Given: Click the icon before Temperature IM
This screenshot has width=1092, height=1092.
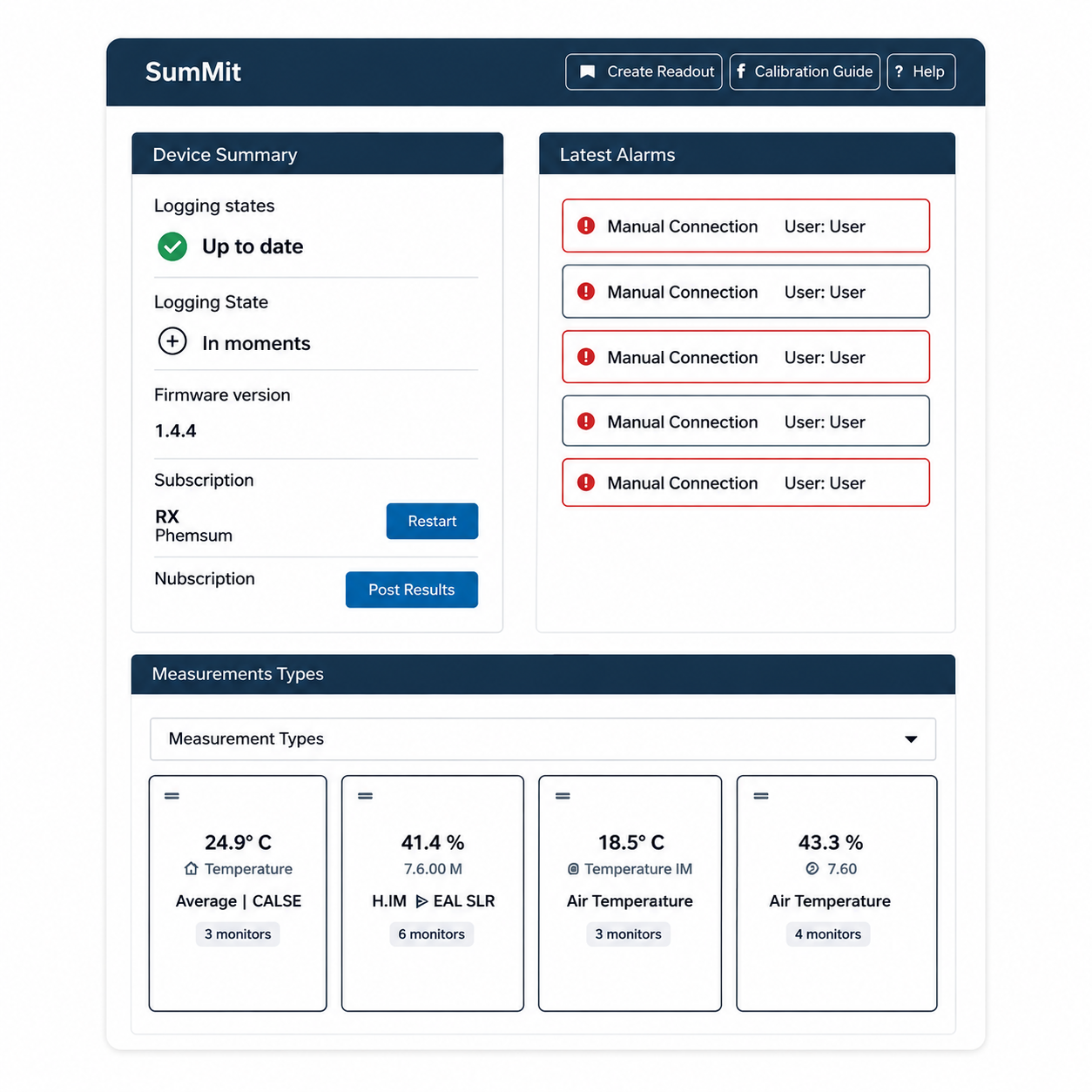Looking at the screenshot, I should [x=573, y=869].
